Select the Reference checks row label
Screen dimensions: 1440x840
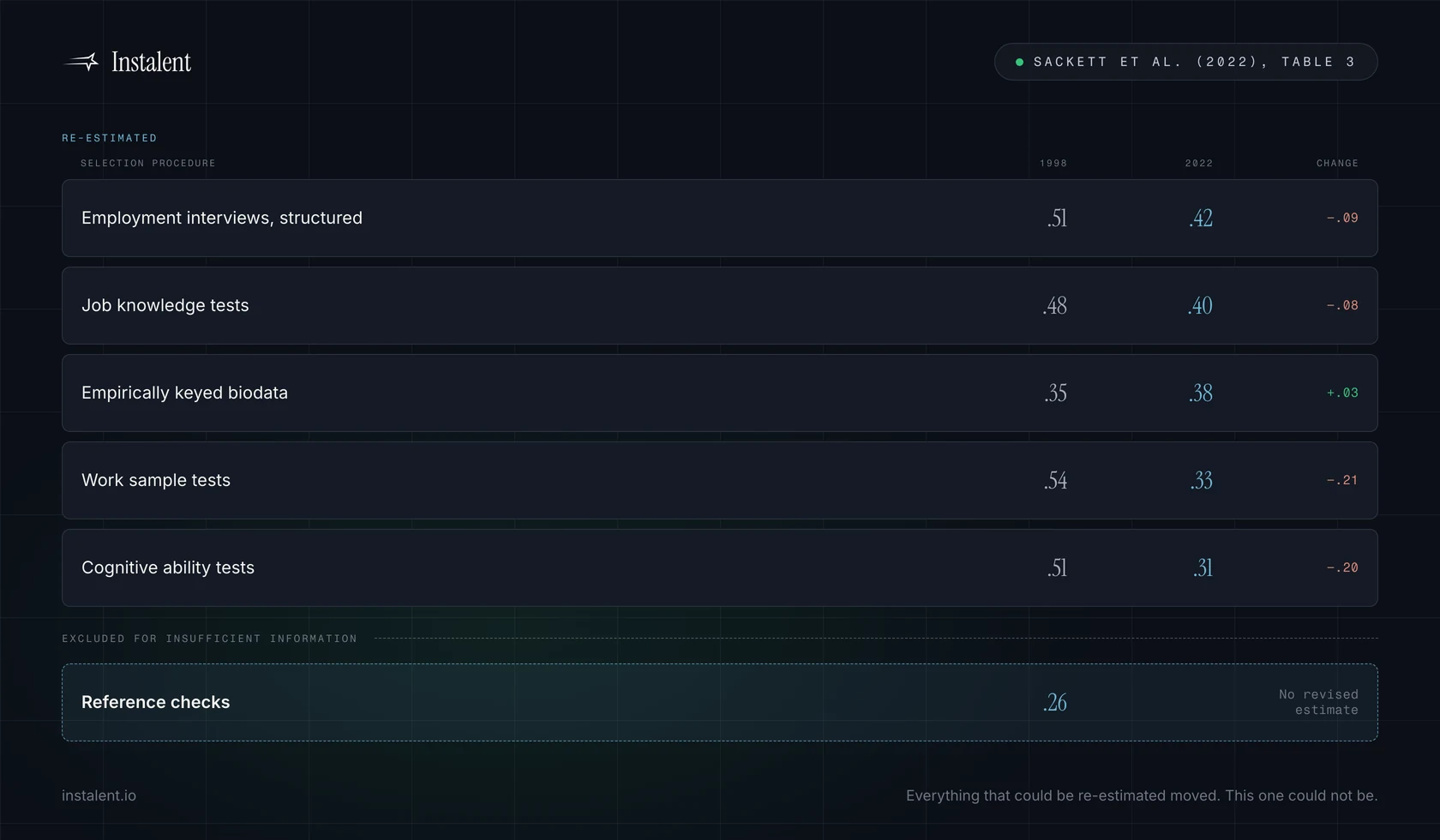pyautogui.click(x=155, y=702)
